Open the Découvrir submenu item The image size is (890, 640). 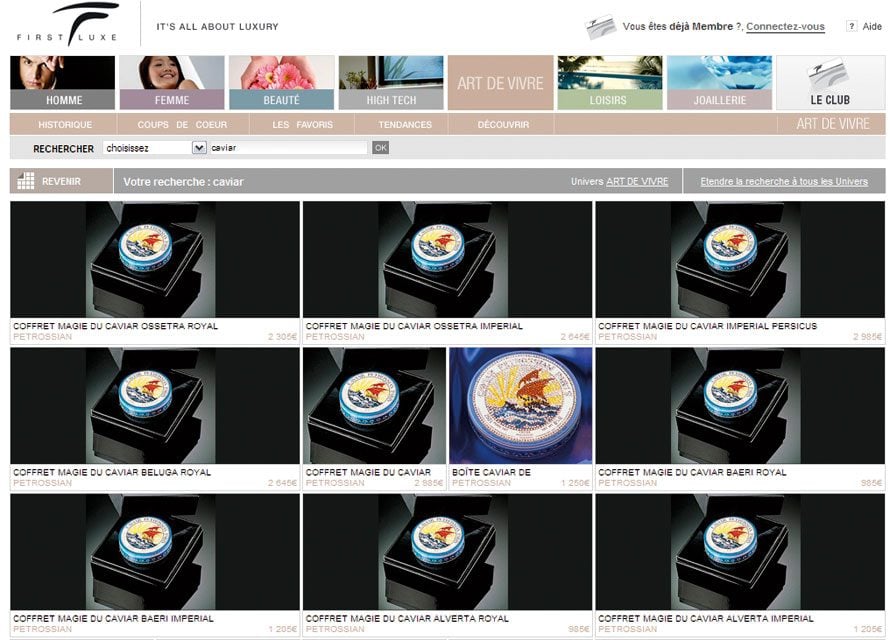[x=503, y=125]
